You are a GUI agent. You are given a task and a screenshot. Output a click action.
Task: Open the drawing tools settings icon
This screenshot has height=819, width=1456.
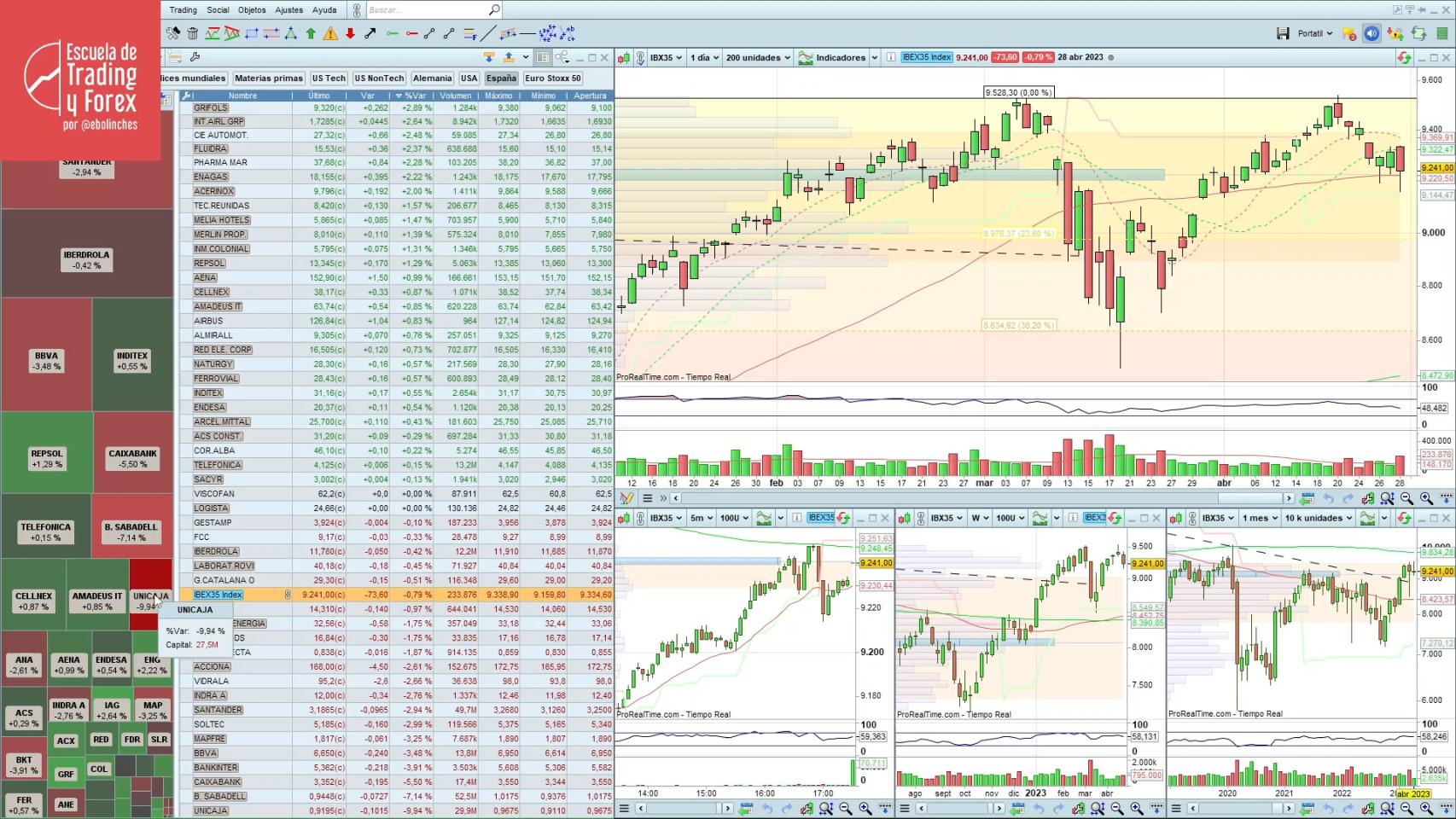click(173, 33)
